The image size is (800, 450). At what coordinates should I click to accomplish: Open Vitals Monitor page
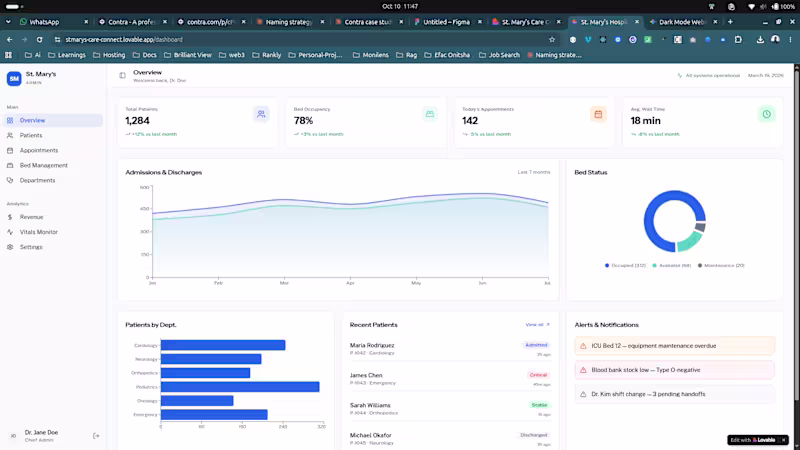point(53,232)
